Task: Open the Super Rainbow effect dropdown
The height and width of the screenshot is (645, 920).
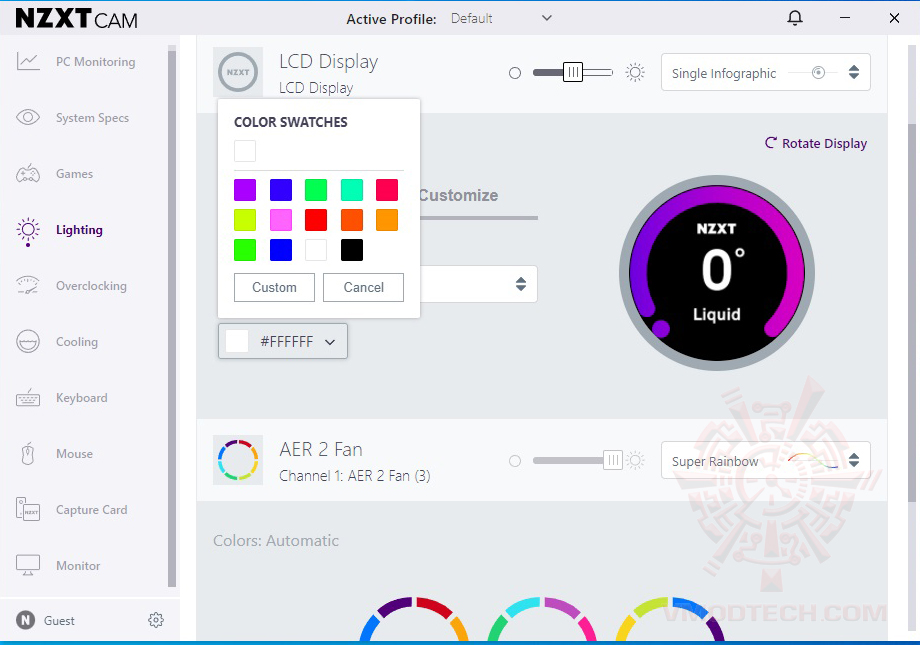Action: [x=766, y=460]
